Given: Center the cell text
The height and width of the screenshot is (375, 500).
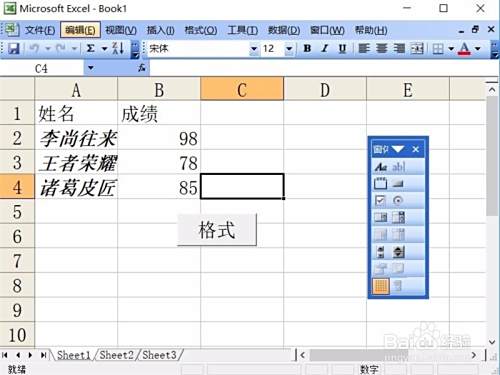Looking at the screenshot, I should tap(382, 49).
